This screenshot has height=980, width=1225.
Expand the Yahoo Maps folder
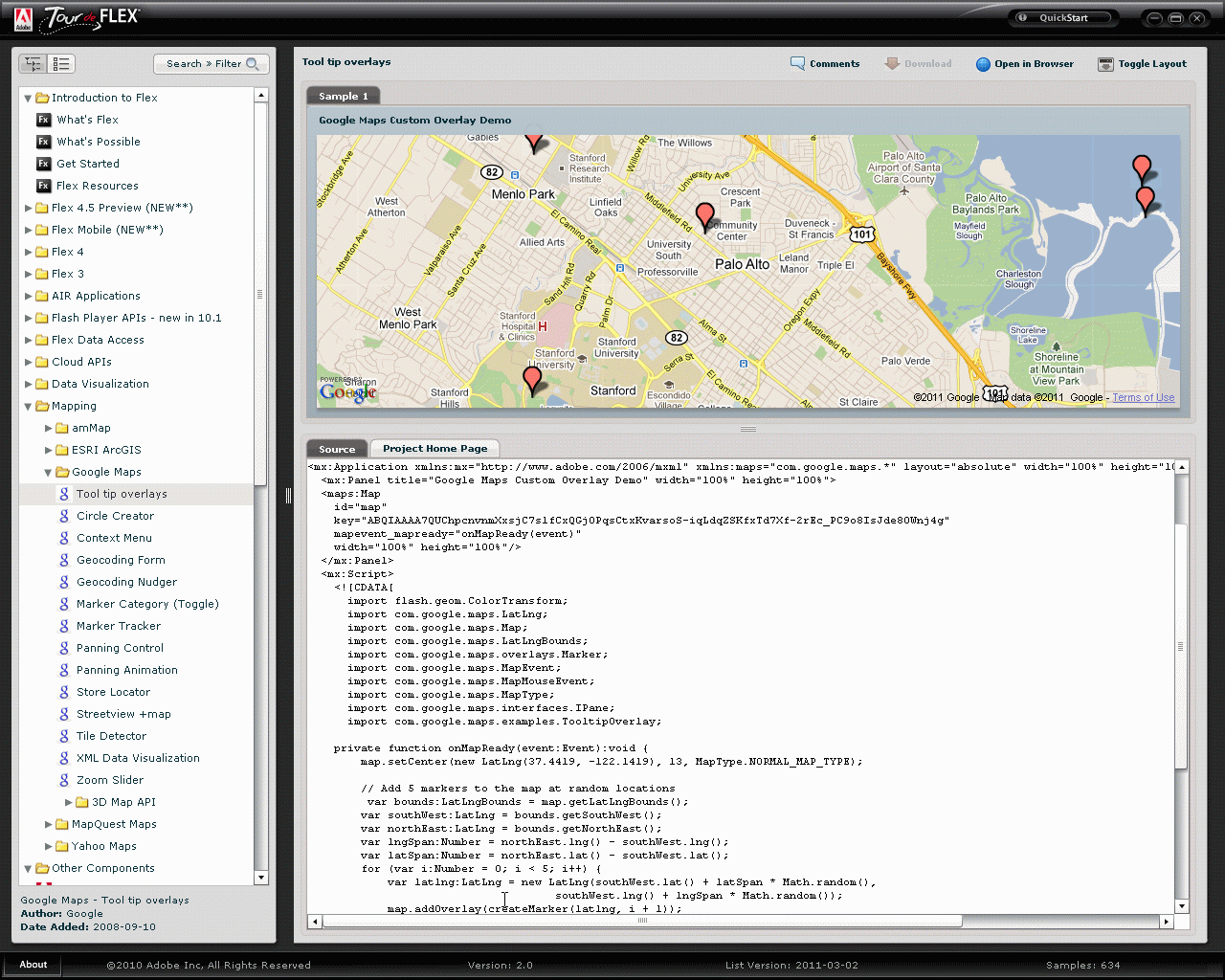[x=49, y=846]
